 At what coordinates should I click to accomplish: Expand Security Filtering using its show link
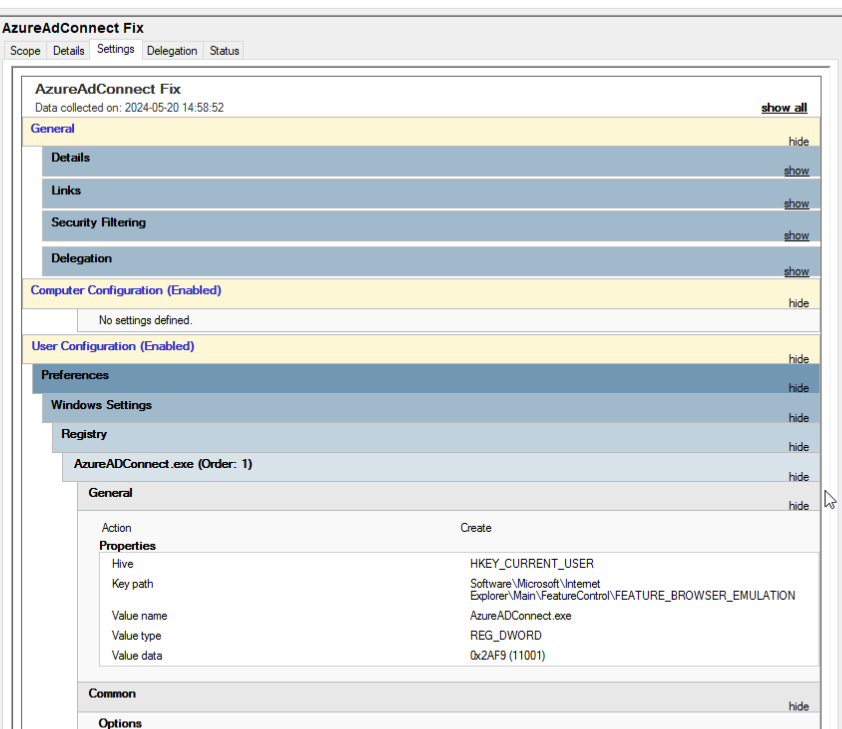pos(796,236)
